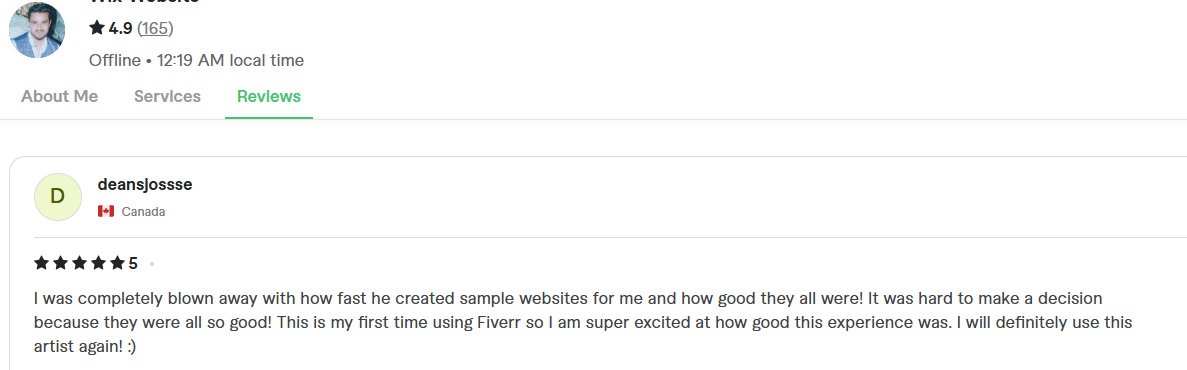Click the 12:19 AM local time text
Screen dimensions: 1187x370
pos(230,61)
